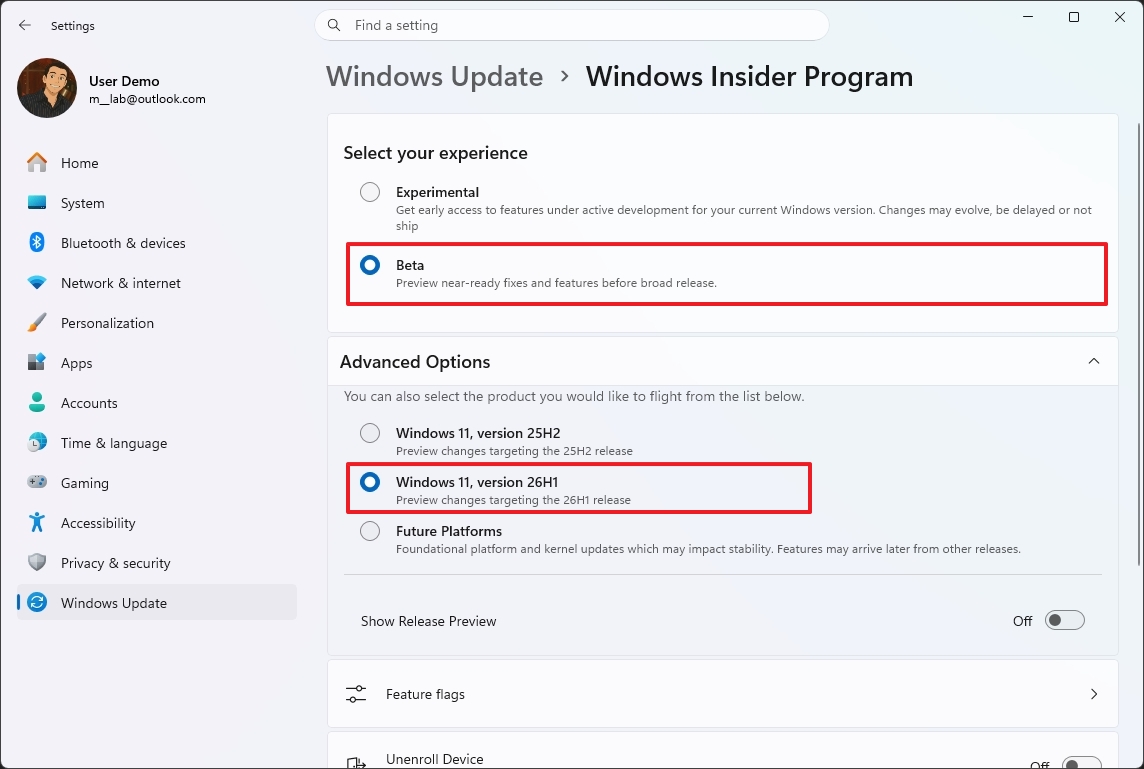Open Time & language settings
This screenshot has width=1144, height=769.
point(157,443)
